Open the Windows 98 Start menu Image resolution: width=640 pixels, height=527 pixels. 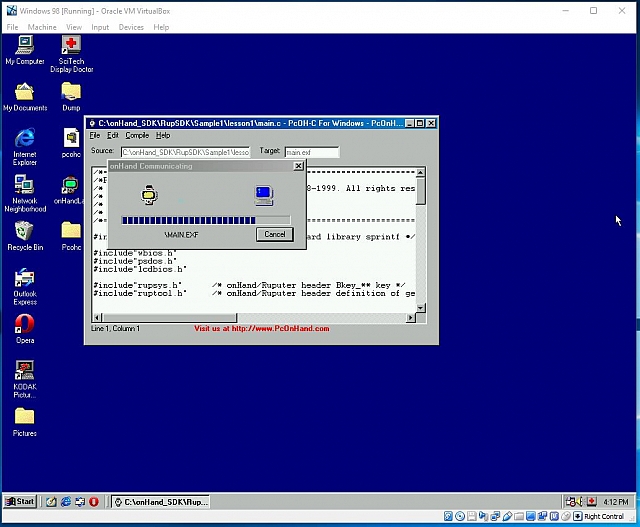pyautogui.click(x=20, y=502)
